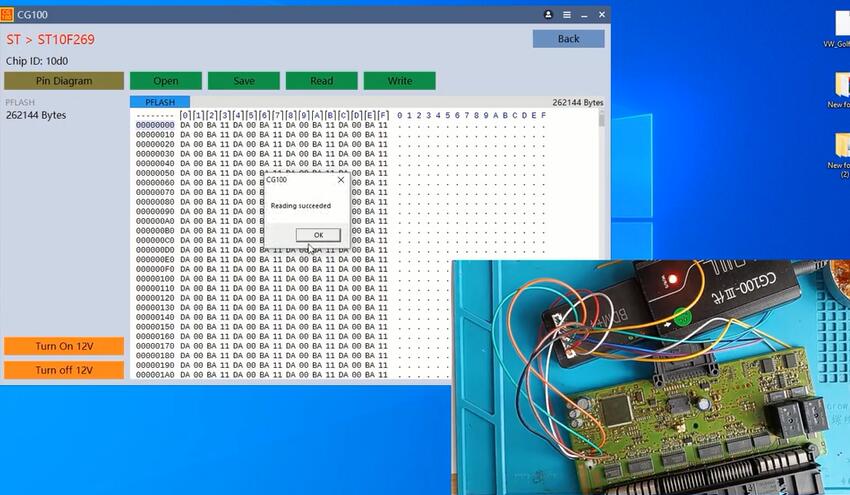Click the Read button

(321, 81)
